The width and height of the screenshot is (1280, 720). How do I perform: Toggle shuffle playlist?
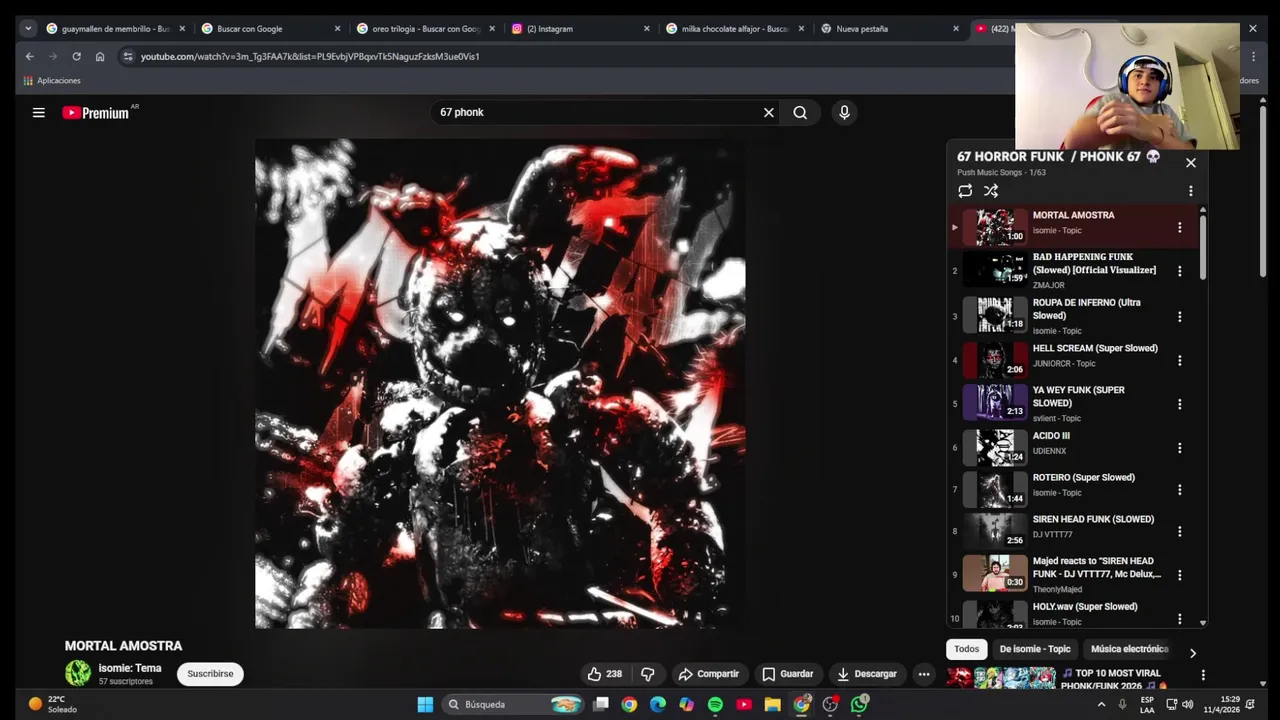[991, 191]
